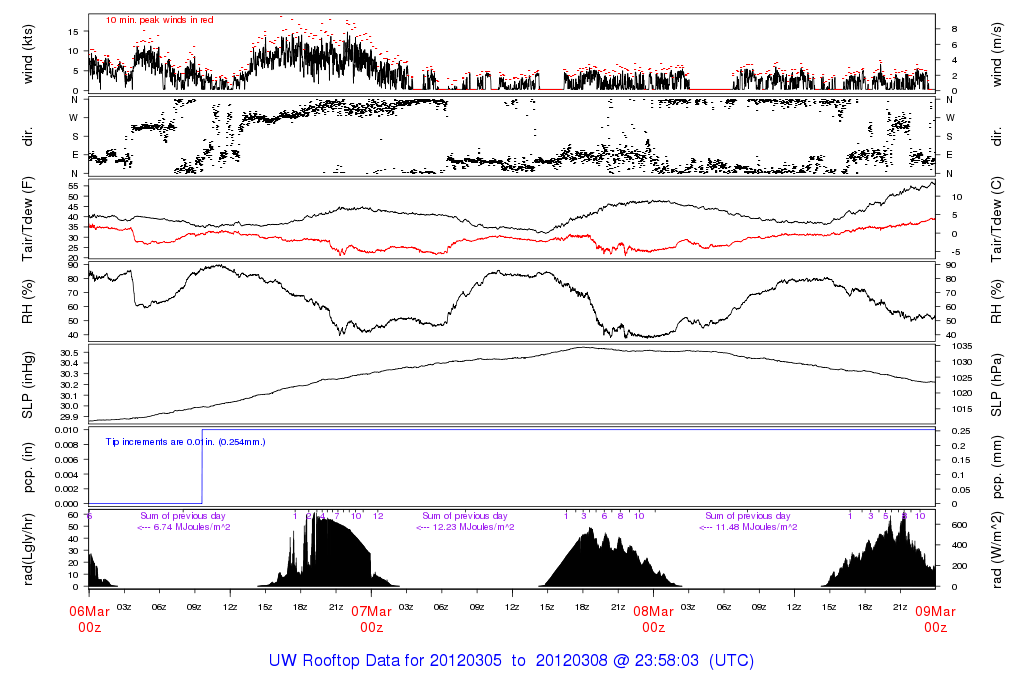The width and height of the screenshot is (1024, 700).
Task: Click the '0.25' precipitation mm tick
Action: pyautogui.click(x=959, y=431)
